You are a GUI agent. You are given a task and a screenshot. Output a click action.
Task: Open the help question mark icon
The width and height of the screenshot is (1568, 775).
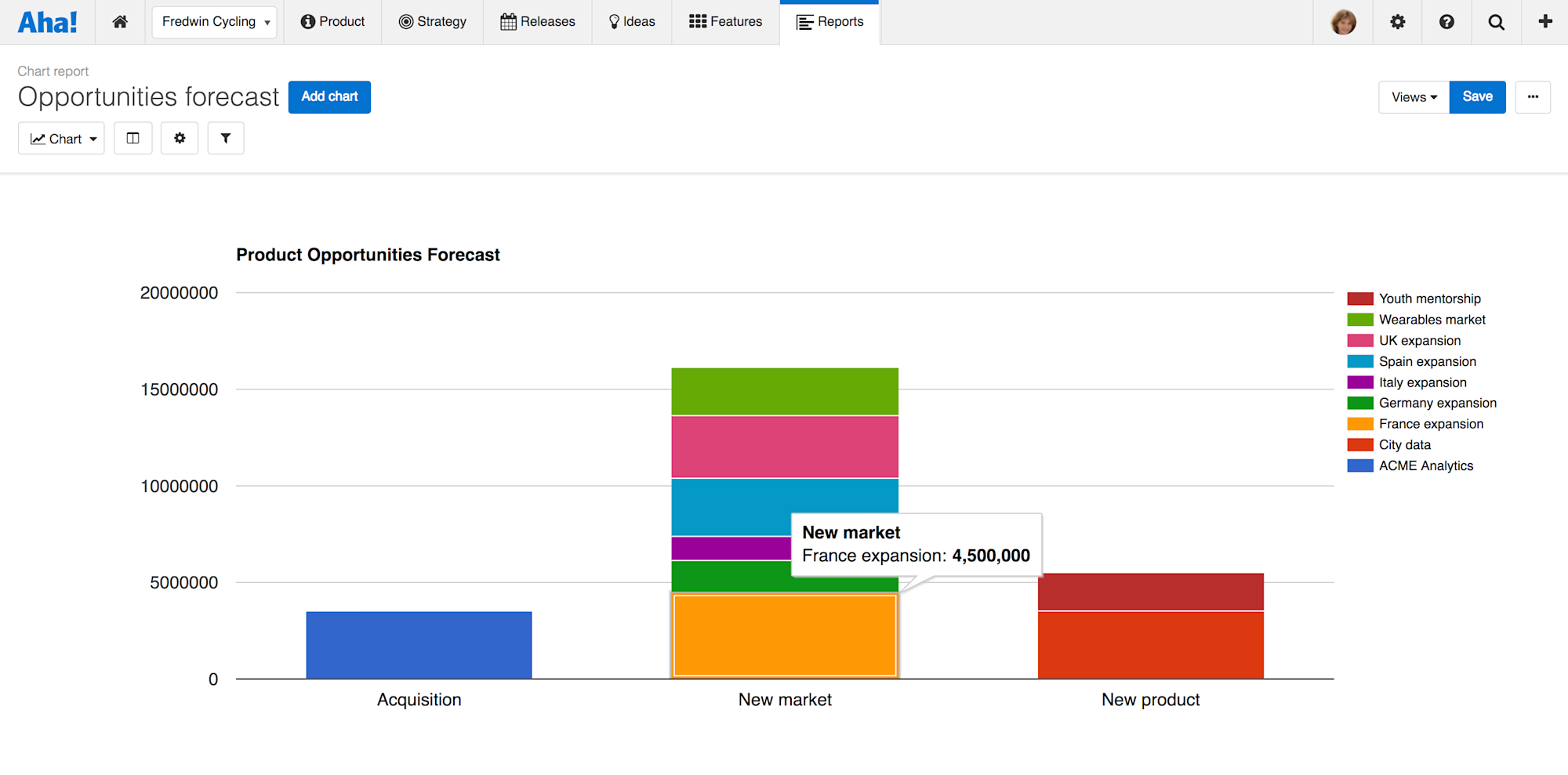(x=1446, y=22)
